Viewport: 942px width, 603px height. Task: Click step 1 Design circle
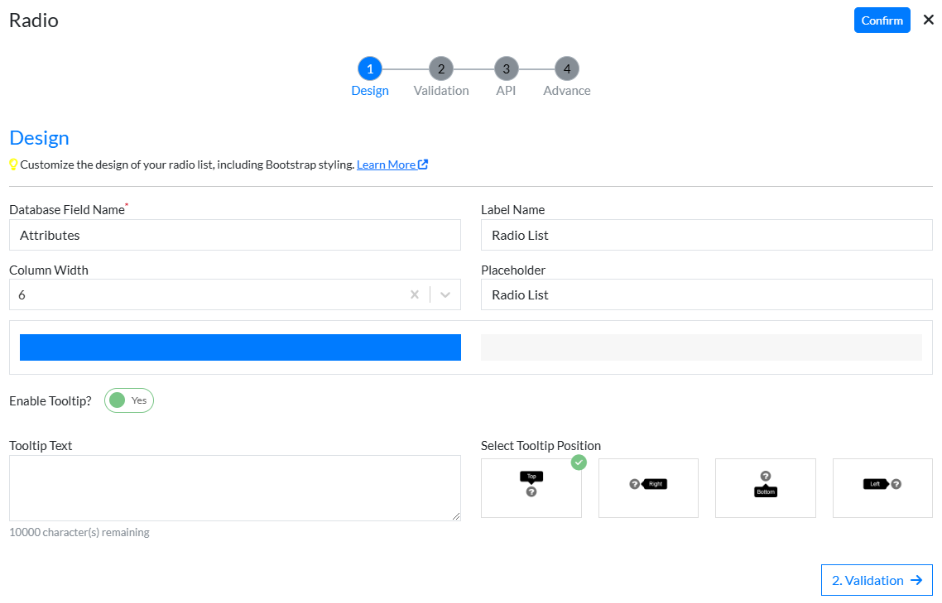[370, 69]
